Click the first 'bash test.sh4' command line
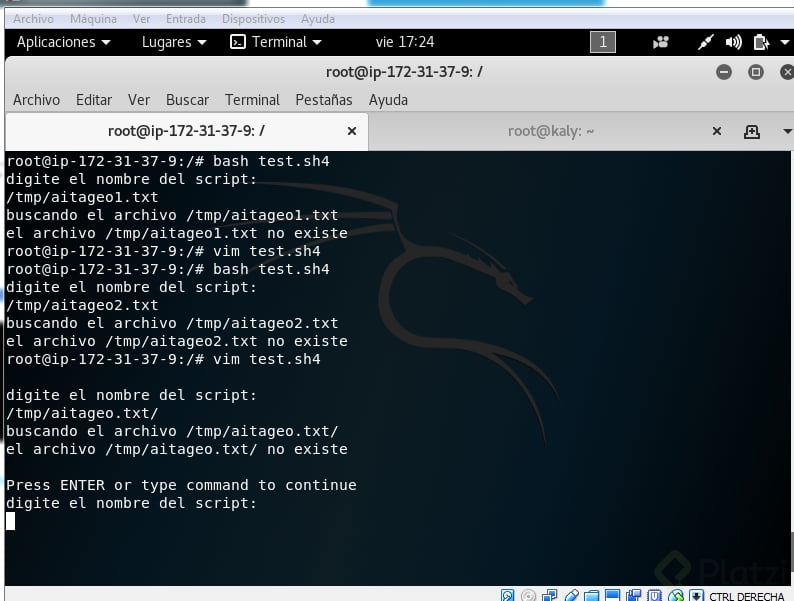This screenshot has width=794, height=601. pos(168,161)
